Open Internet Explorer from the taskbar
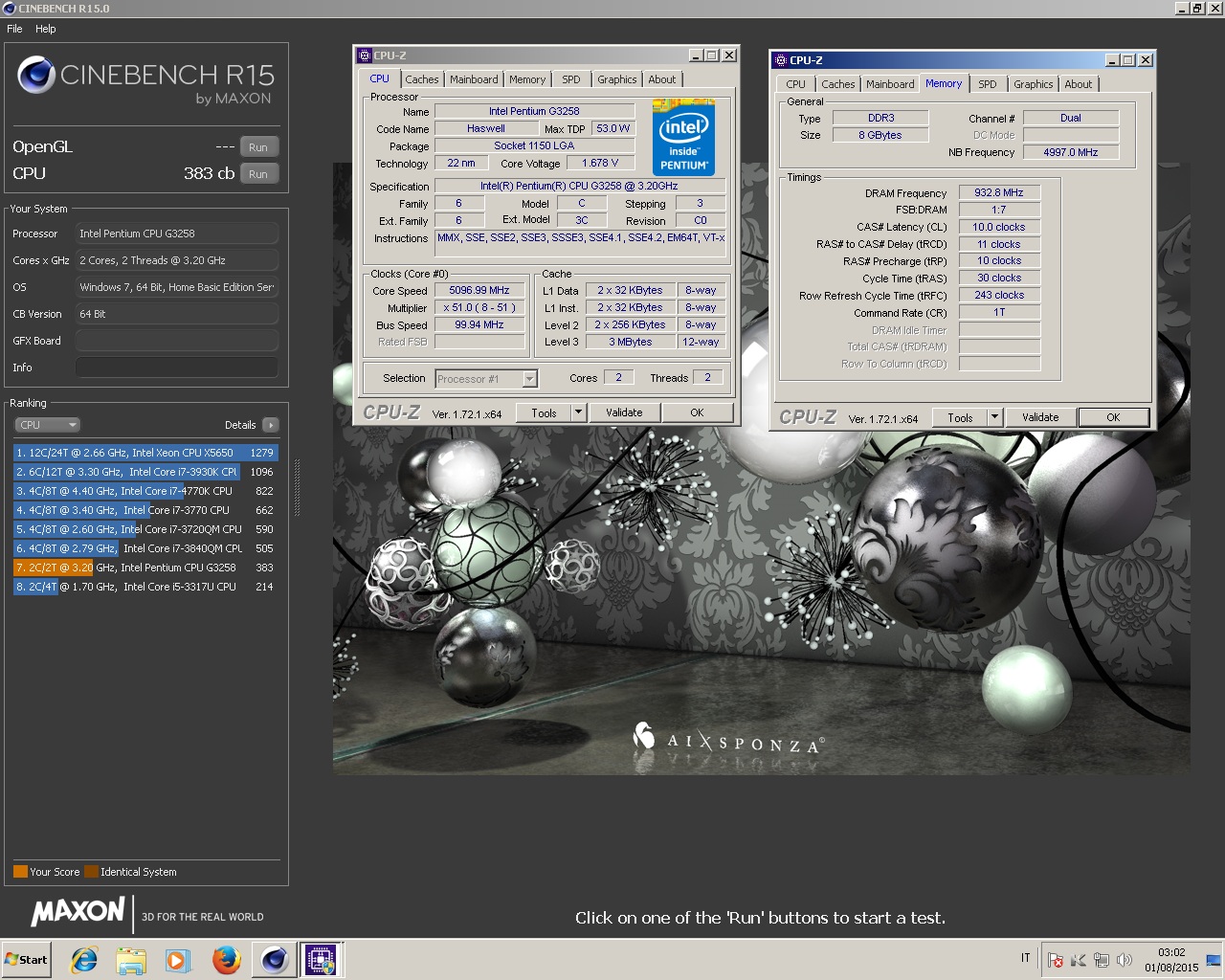The height and width of the screenshot is (980, 1225). click(x=84, y=960)
